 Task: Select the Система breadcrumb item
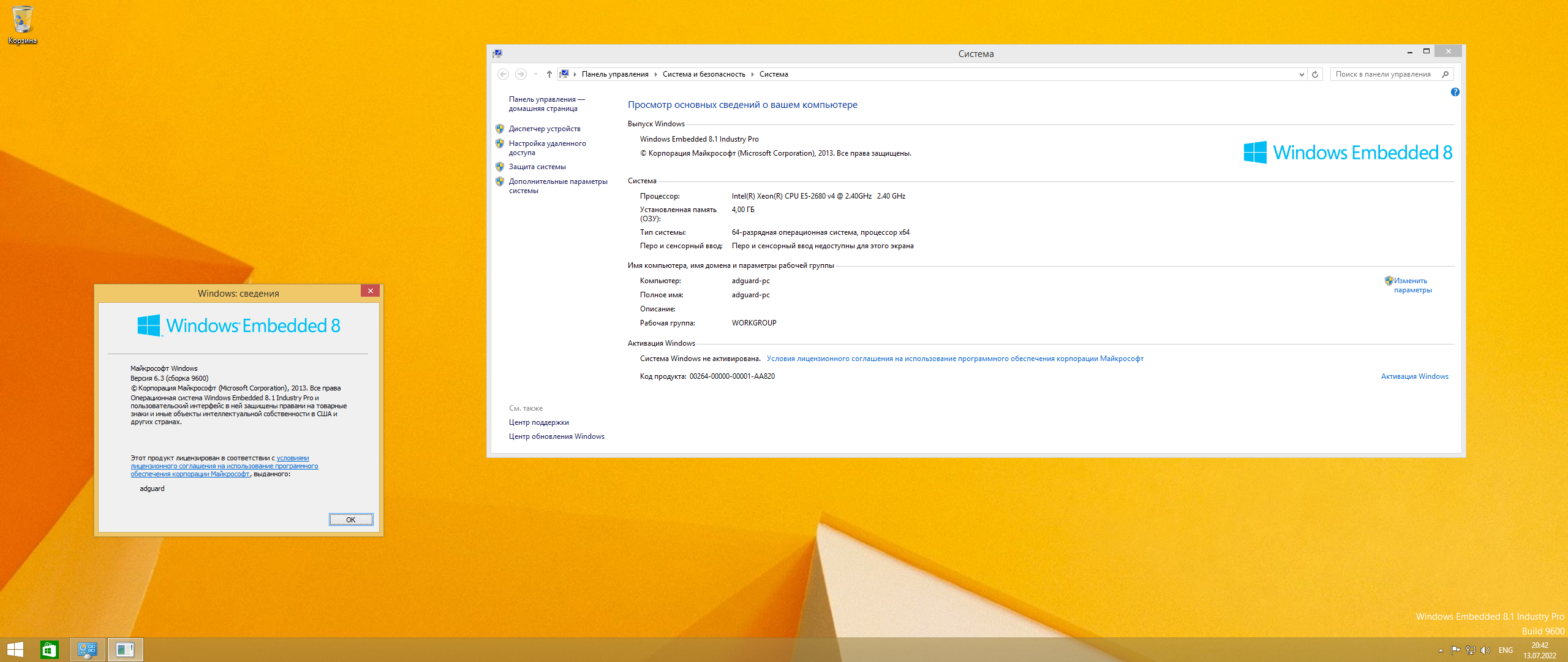click(x=774, y=74)
